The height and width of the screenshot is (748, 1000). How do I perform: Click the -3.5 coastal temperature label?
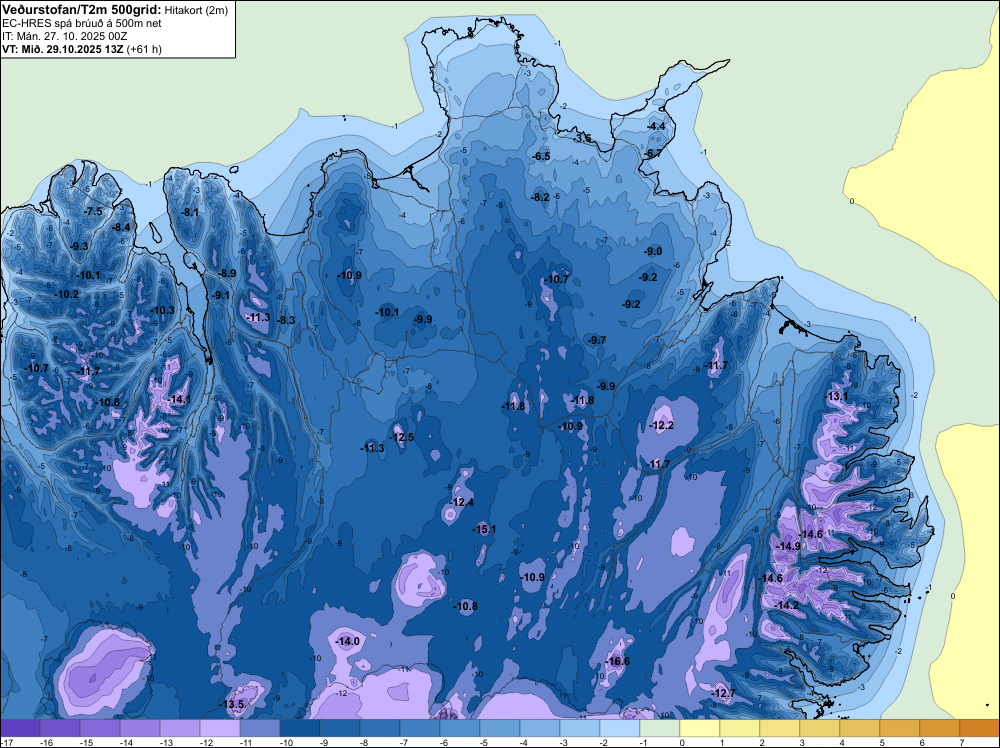click(x=582, y=138)
